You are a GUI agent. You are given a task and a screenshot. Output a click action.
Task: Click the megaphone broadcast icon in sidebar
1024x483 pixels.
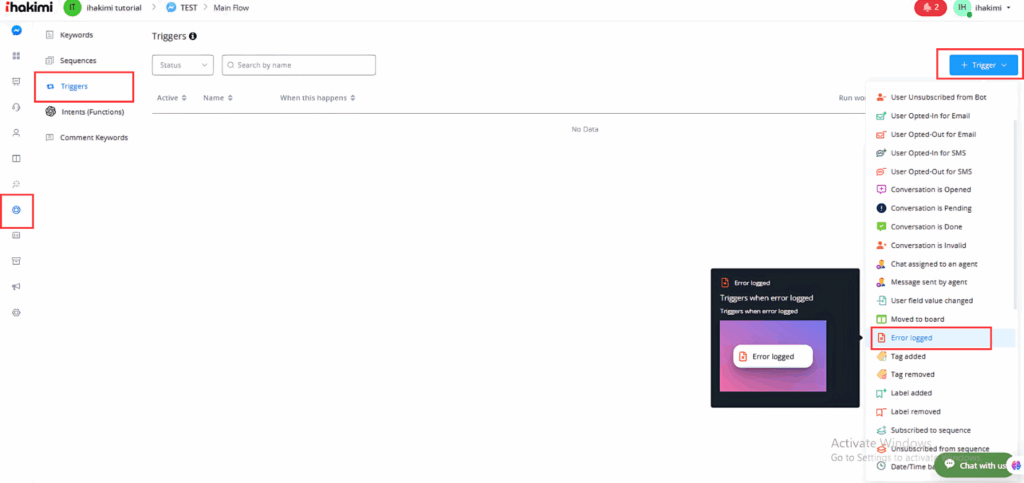point(16,287)
